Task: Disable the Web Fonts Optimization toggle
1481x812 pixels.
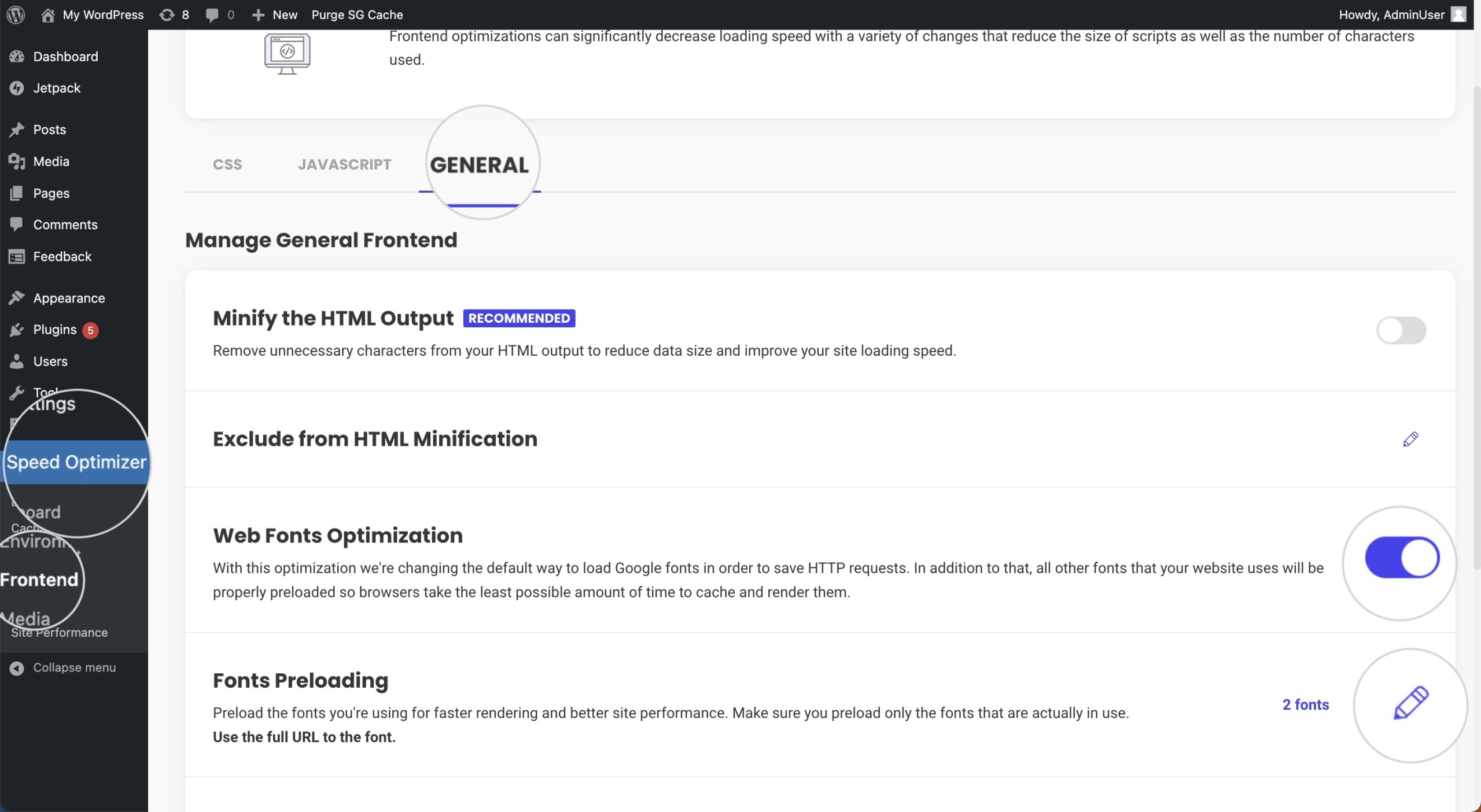Action: pos(1402,558)
